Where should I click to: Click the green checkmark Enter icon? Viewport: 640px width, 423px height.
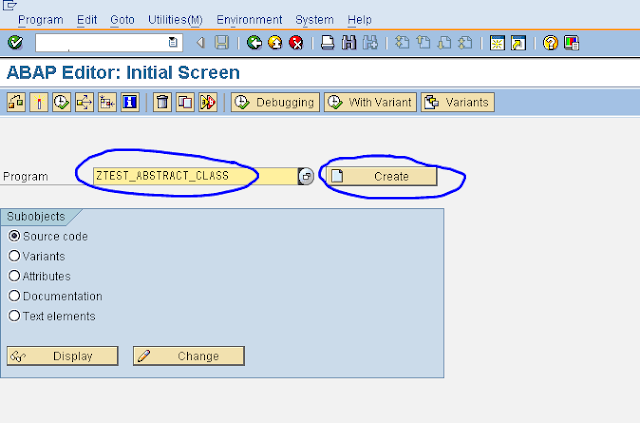pos(16,42)
